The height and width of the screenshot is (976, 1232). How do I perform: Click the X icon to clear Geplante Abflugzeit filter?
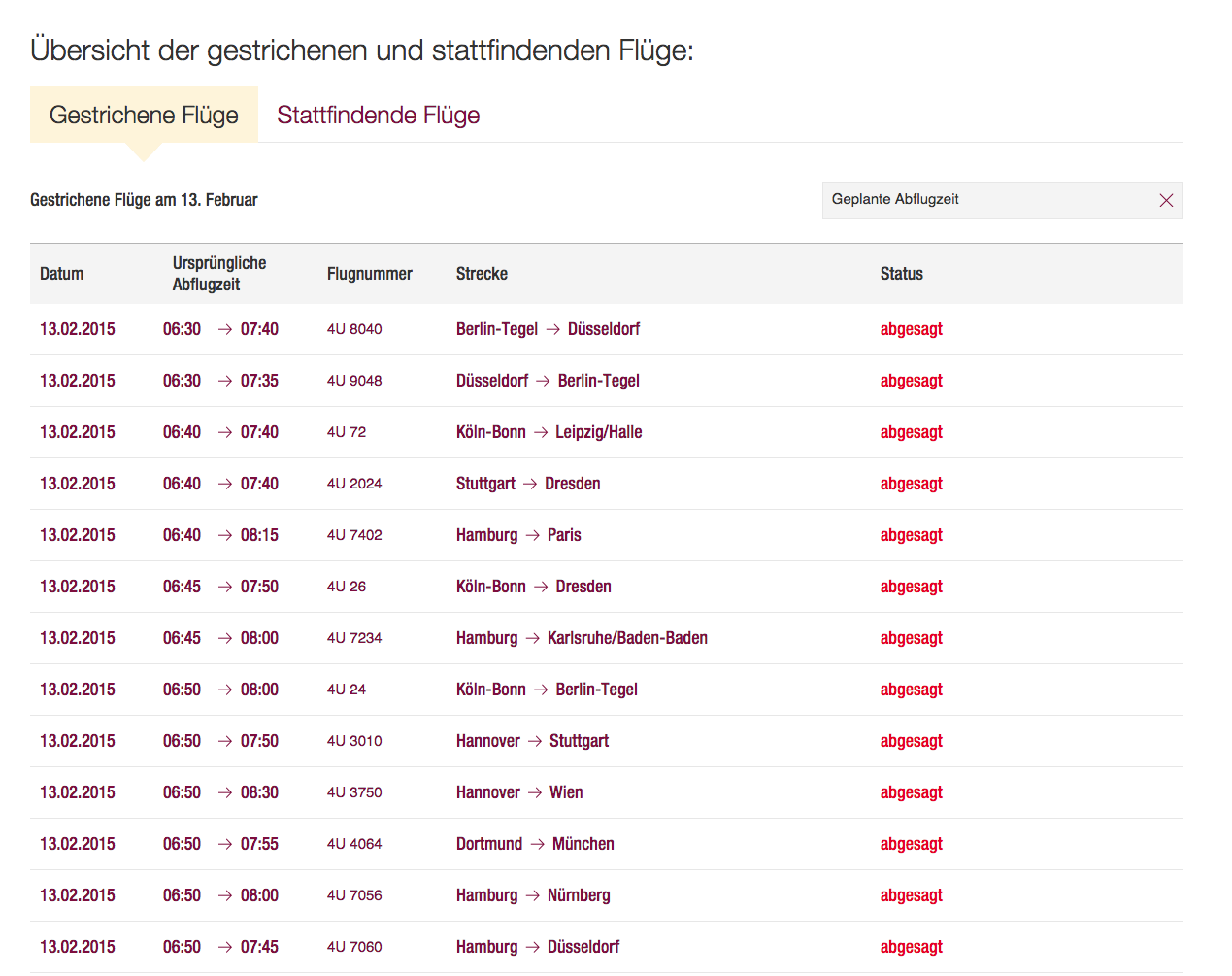[x=1166, y=200]
